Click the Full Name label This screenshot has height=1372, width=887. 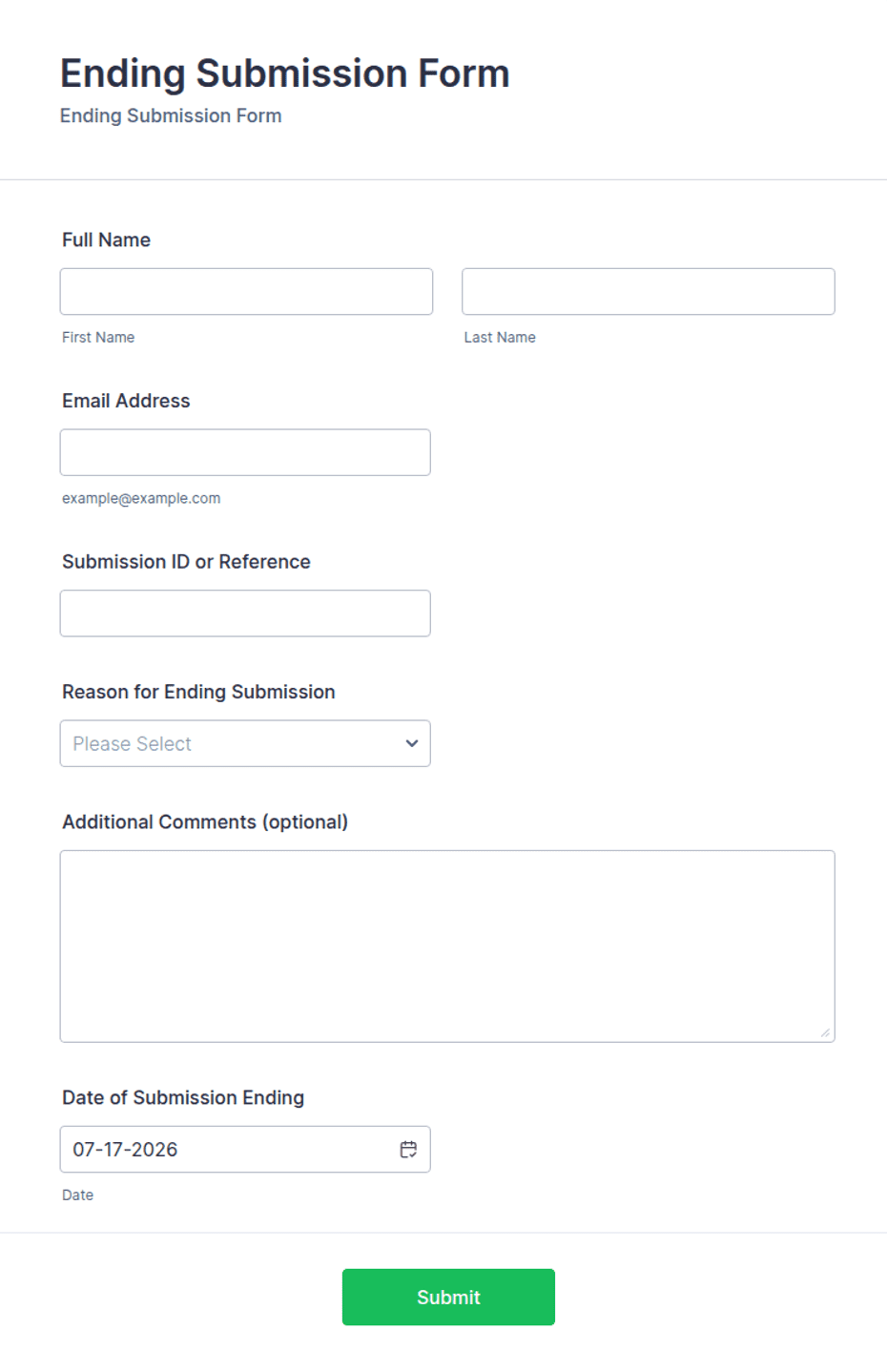(x=106, y=239)
